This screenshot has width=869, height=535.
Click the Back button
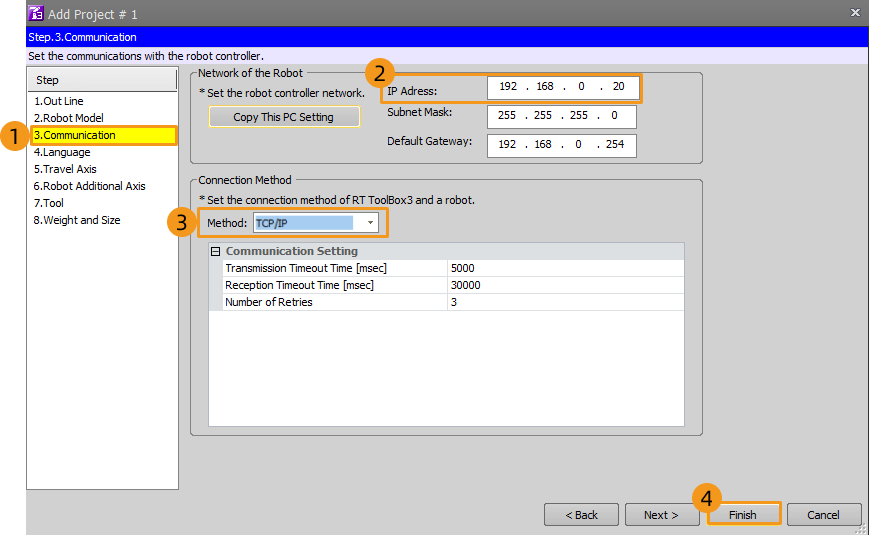click(581, 515)
